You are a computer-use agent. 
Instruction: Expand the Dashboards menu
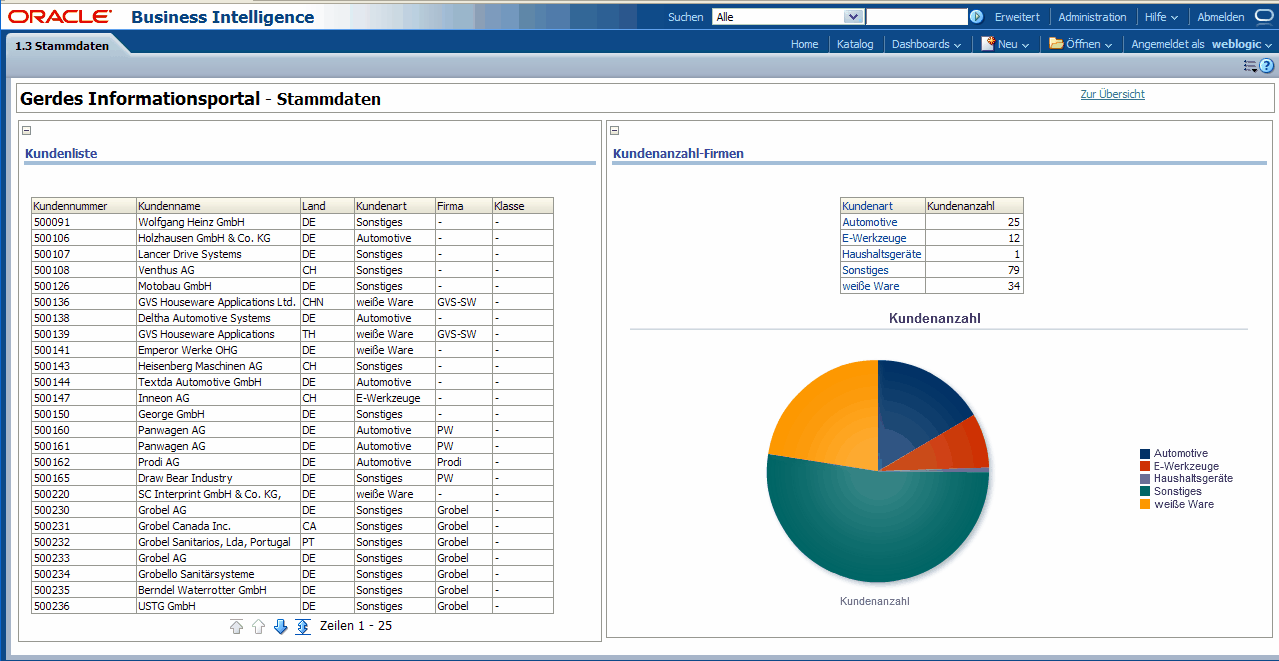coord(926,44)
